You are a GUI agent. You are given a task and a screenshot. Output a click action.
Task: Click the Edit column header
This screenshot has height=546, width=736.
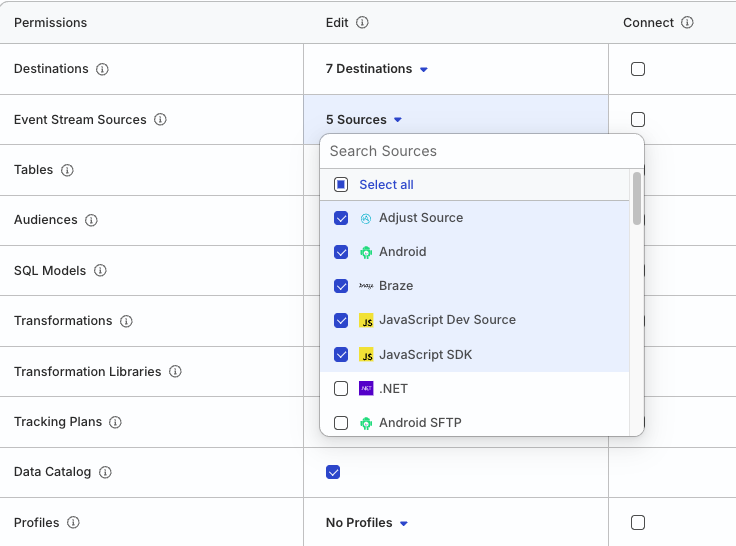(337, 23)
